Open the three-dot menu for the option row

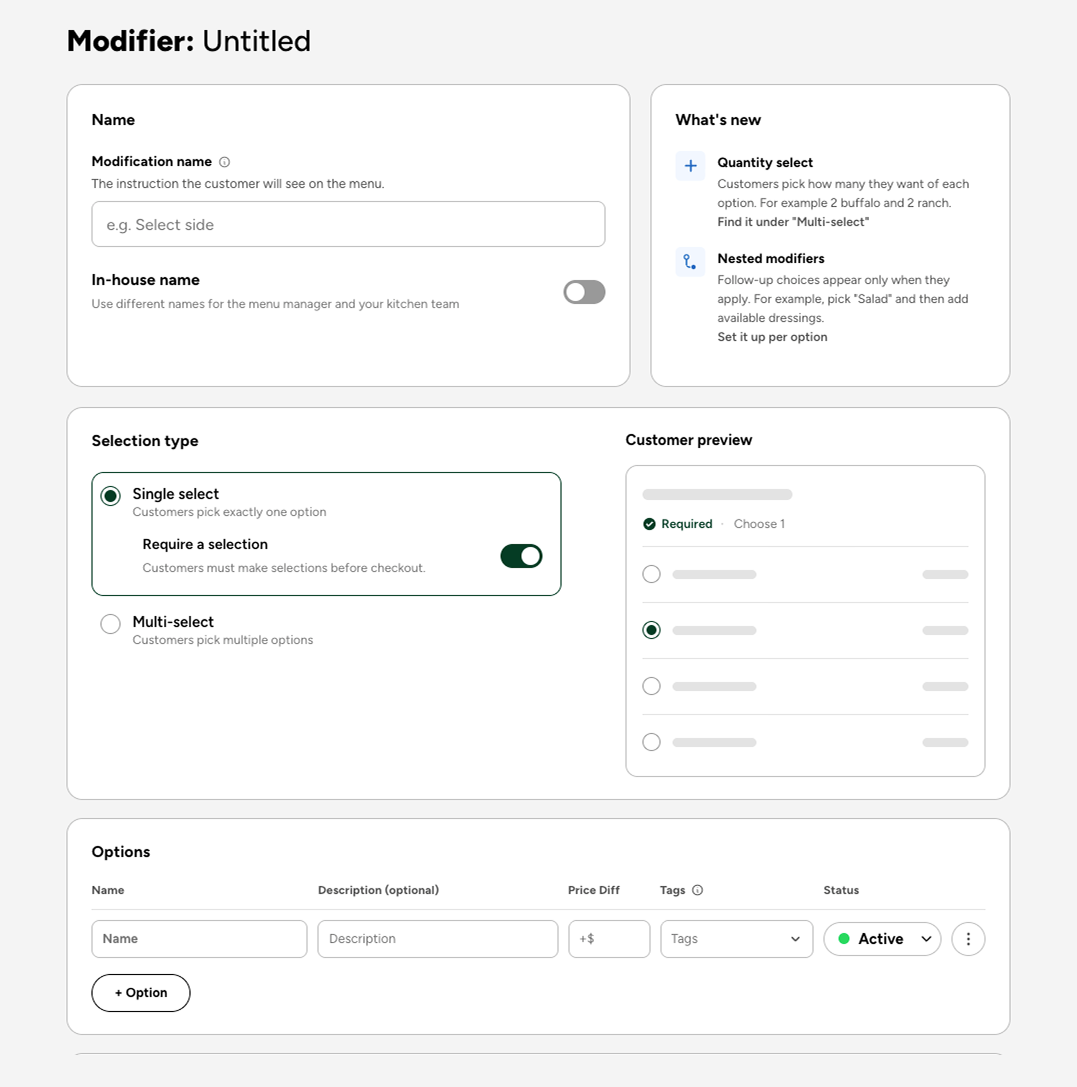click(x=968, y=939)
